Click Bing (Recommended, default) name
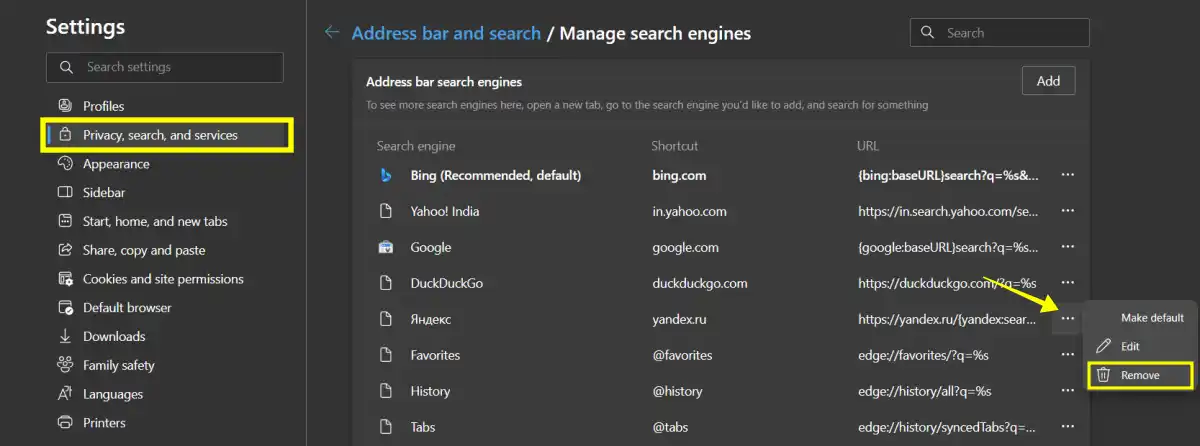Viewport: 1200px width, 446px height. [x=496, y=175]
